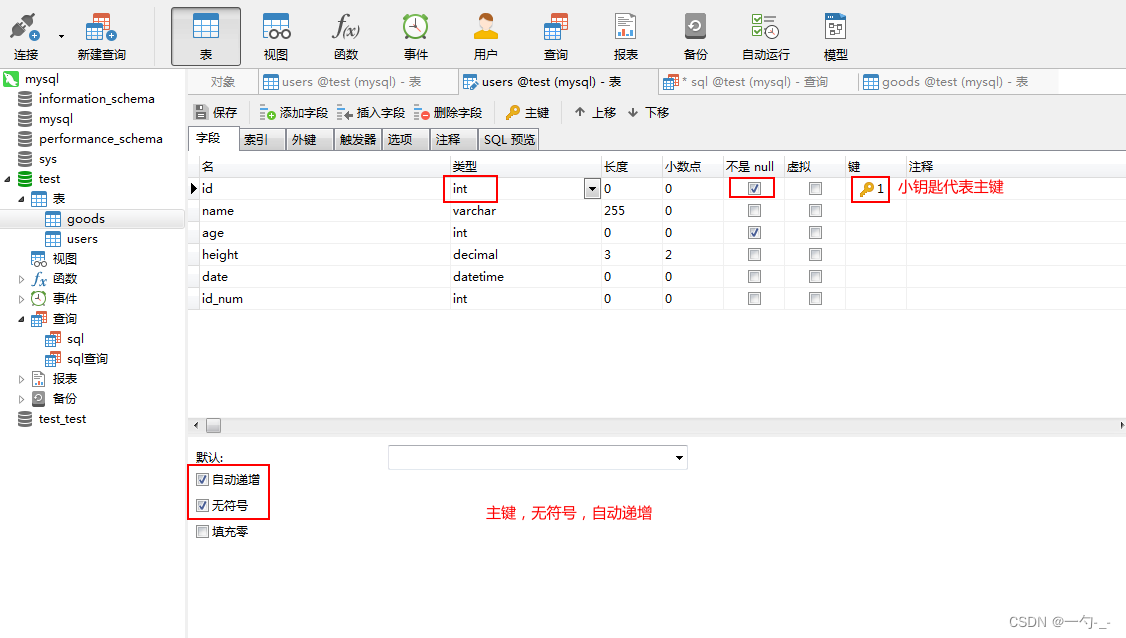Open the users table in tree
The height and width of the screenshot is (638, 1126).
[82, 239]
